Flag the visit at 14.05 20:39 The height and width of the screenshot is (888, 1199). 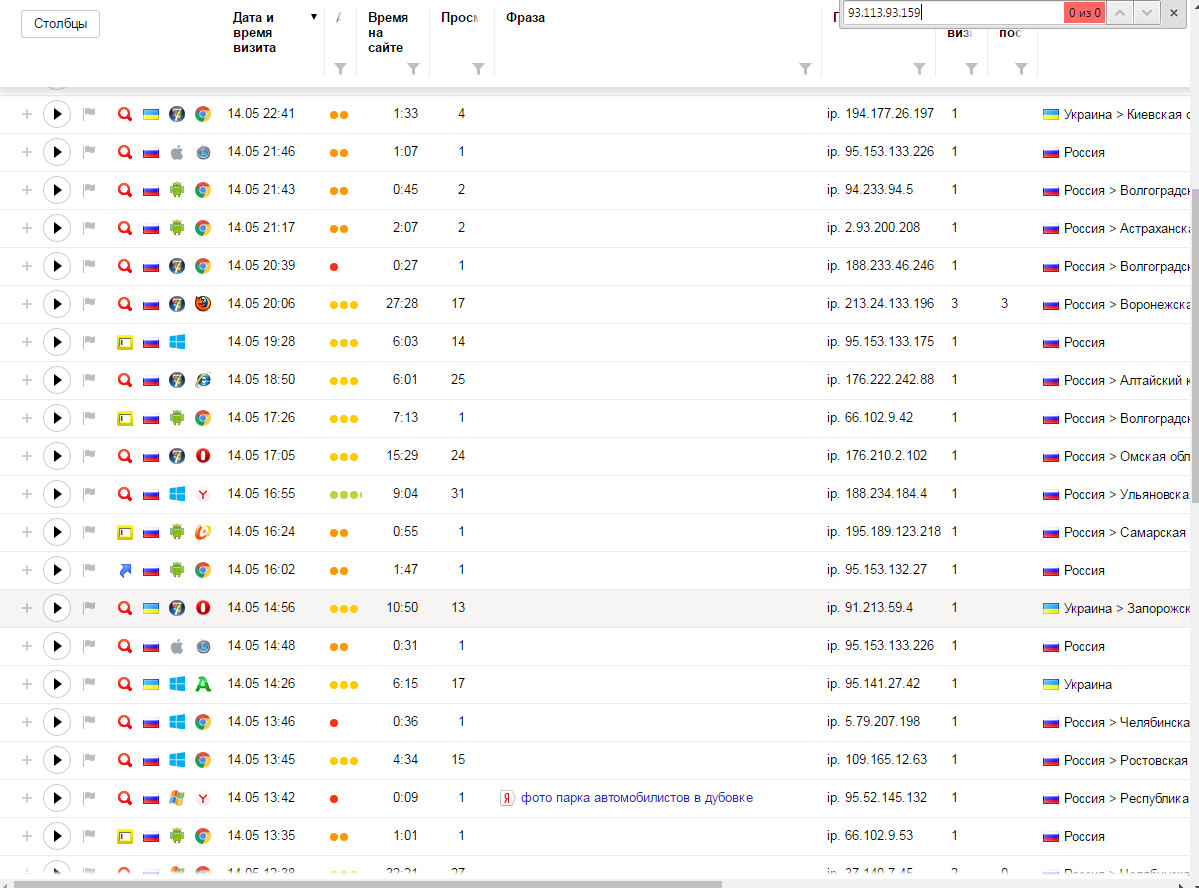[89, 265]
